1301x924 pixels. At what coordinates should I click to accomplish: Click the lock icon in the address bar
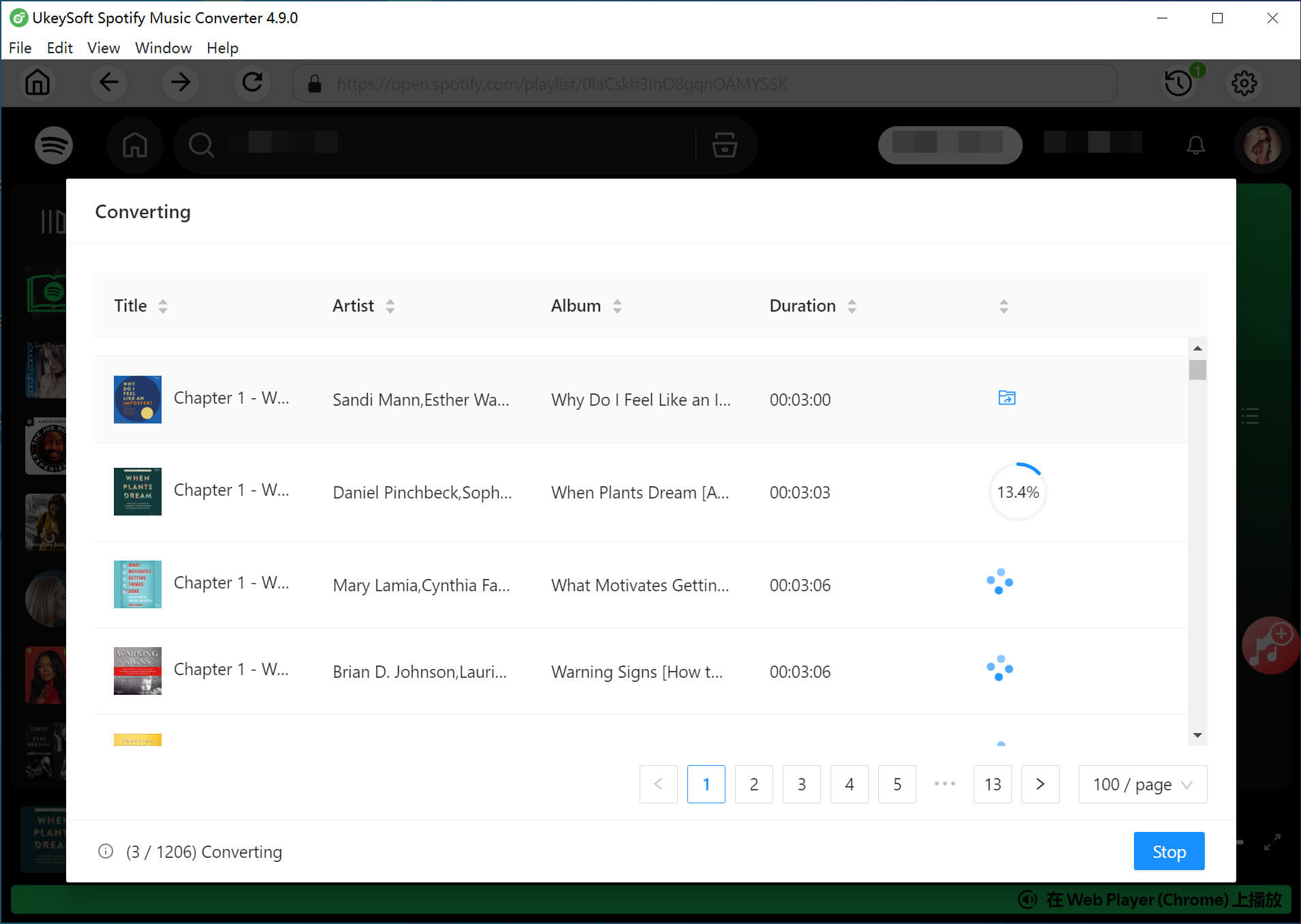tap(314, 84)
